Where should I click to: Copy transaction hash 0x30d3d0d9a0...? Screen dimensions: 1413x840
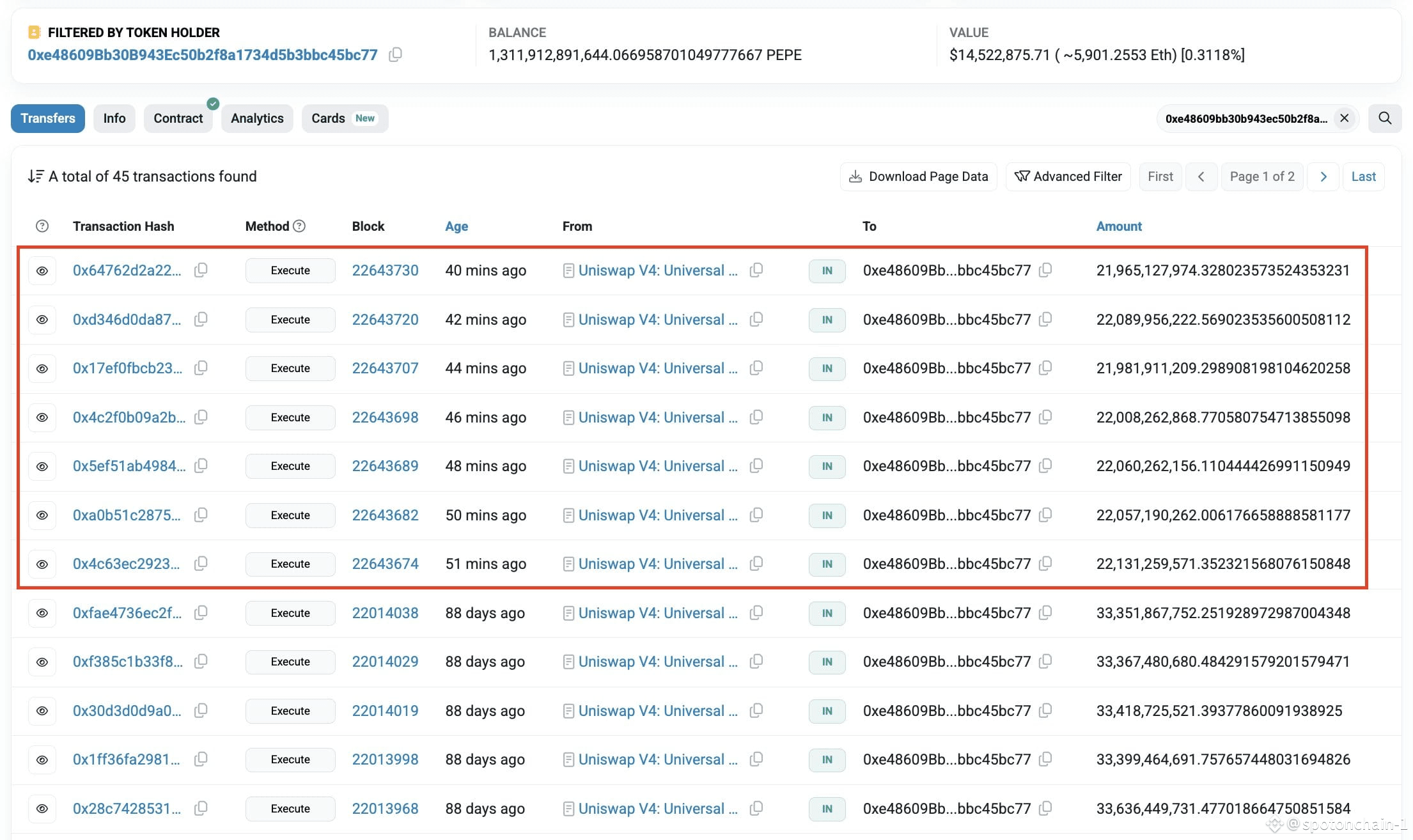pyautogui.click(x=201, y=710)
